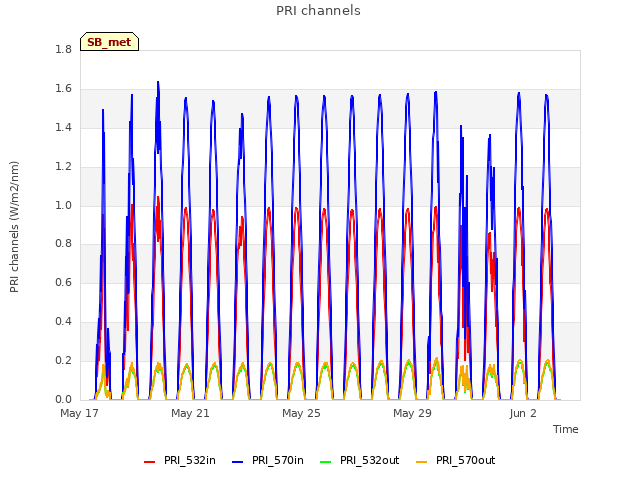The width and height of the screenshot is (640, 480).
Task: Click the 1.2 y-axis tick label
Action: (x=63, y=167)
